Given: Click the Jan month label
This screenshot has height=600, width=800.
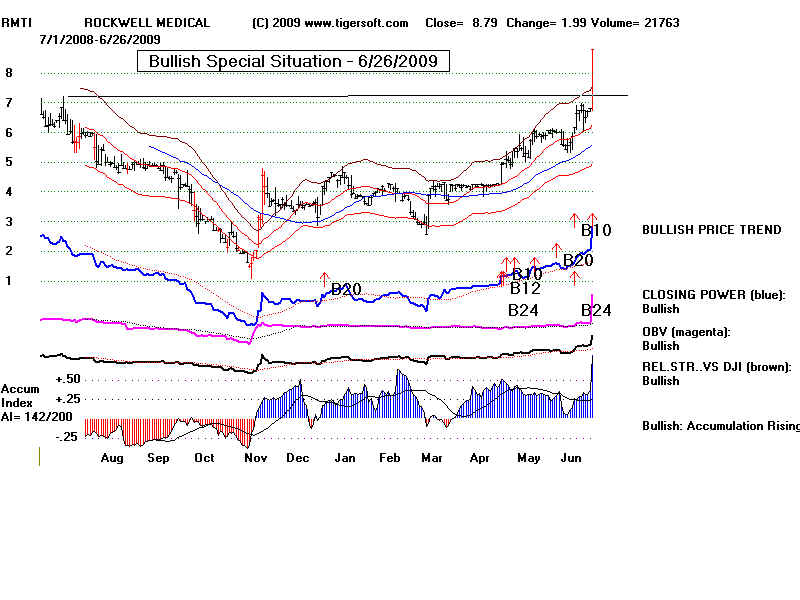Looking at the screenshot, I should 345,458.
